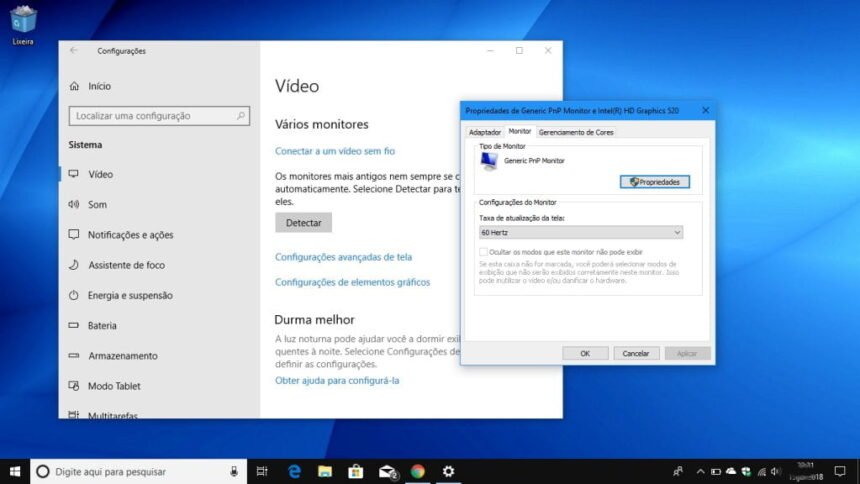The width and height of the screenshot is (860, 484).
Task: Open the Action Center notifications icon
Action: pyautogui.click(x=840, y=471)
